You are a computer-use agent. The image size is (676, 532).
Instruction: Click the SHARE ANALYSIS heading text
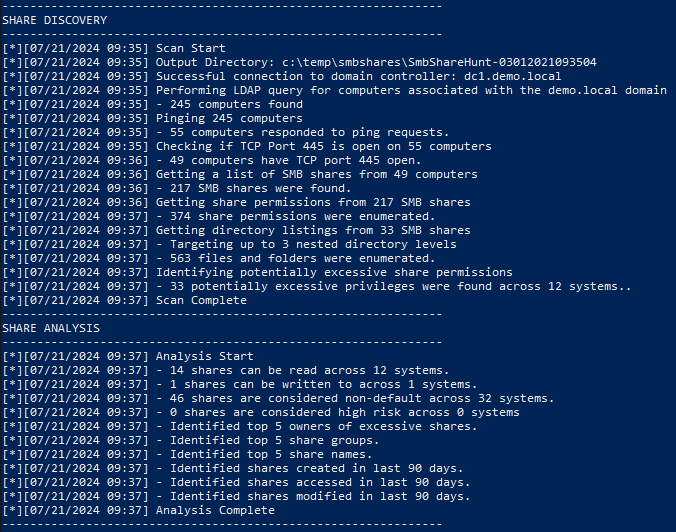tap(50, 328)
